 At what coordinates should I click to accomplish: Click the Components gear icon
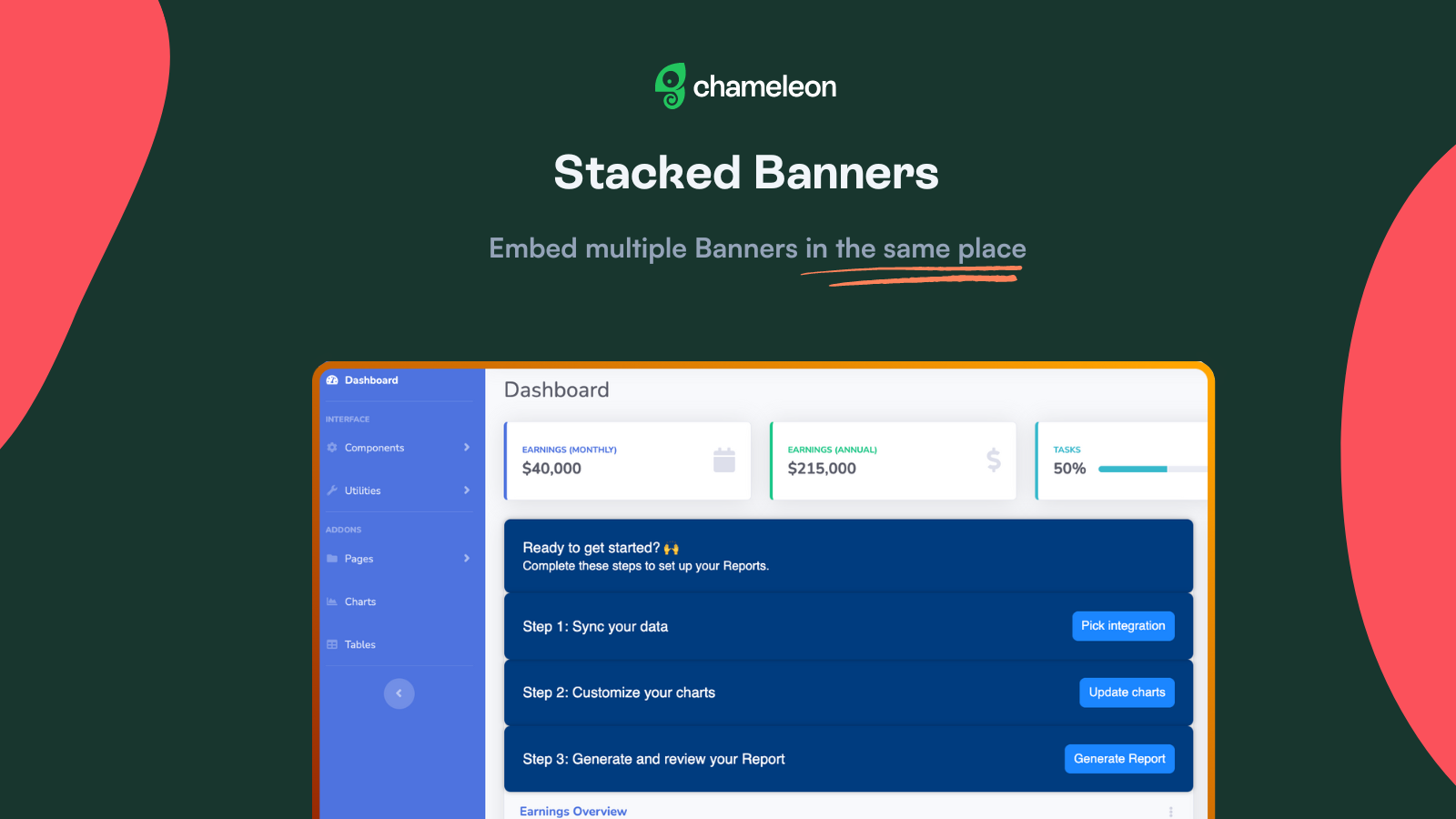(x=332, y=448)
